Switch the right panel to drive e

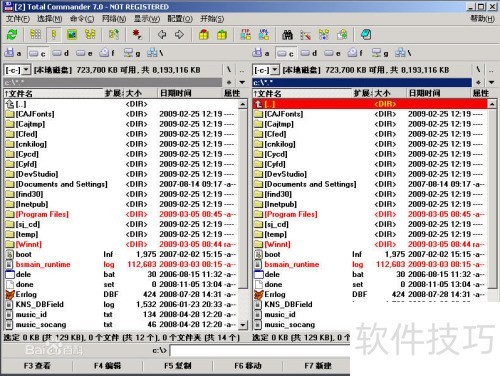pyautogui.click(x=332, y=53)
